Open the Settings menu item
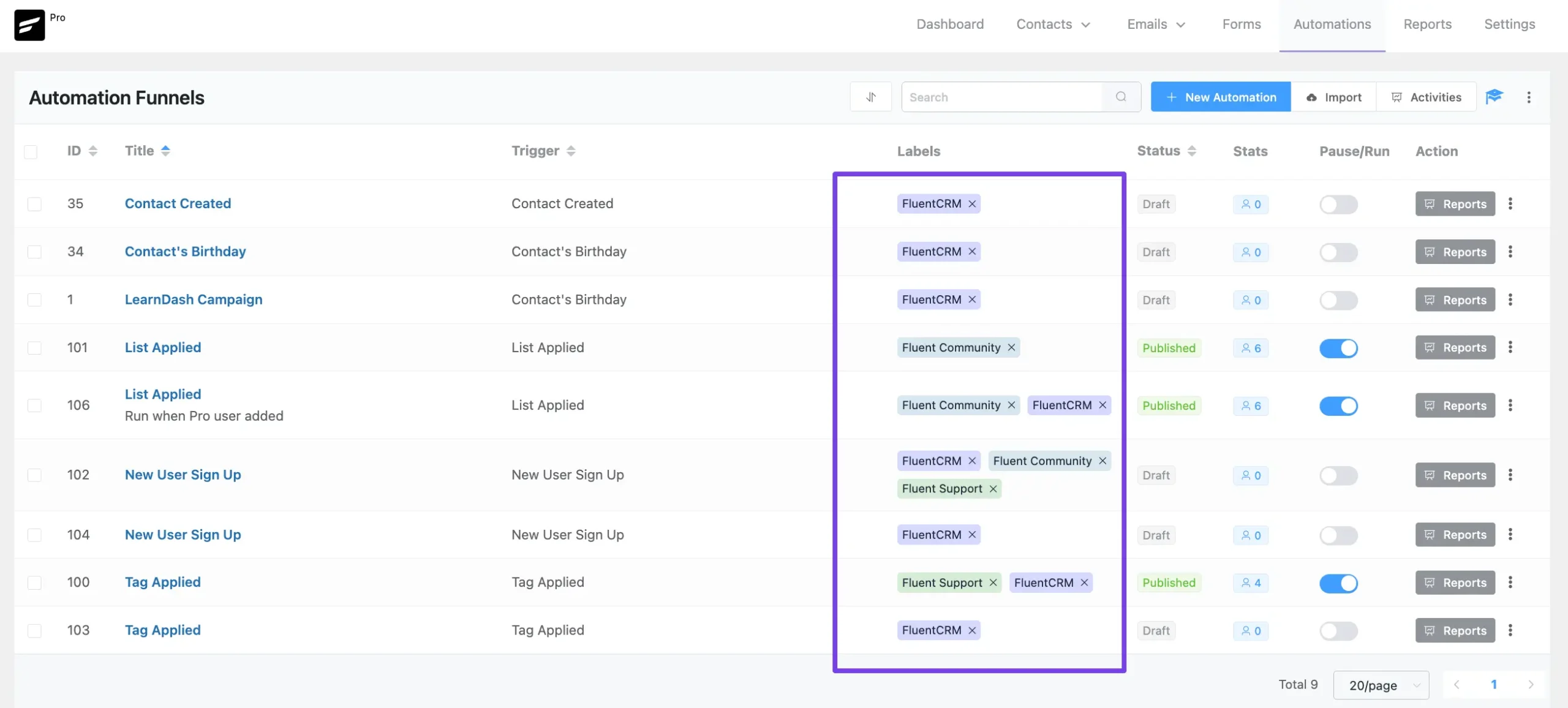Screen dimensions: 1568x708 (1509, 24)
